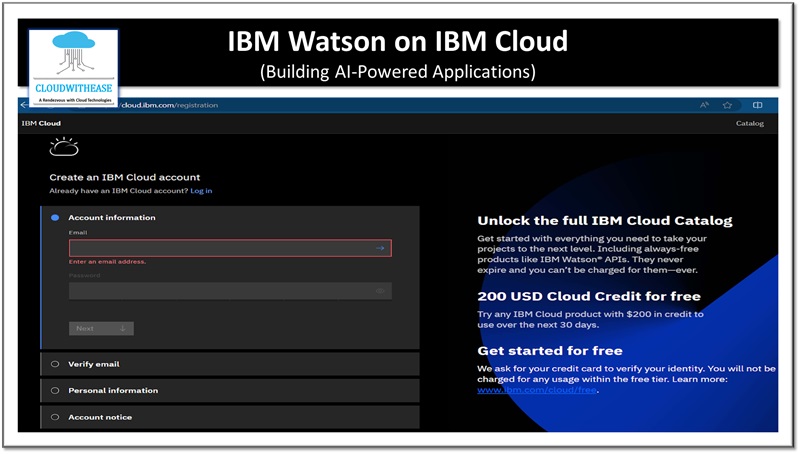
Task: Click the Next button
Action: point(101,329)
